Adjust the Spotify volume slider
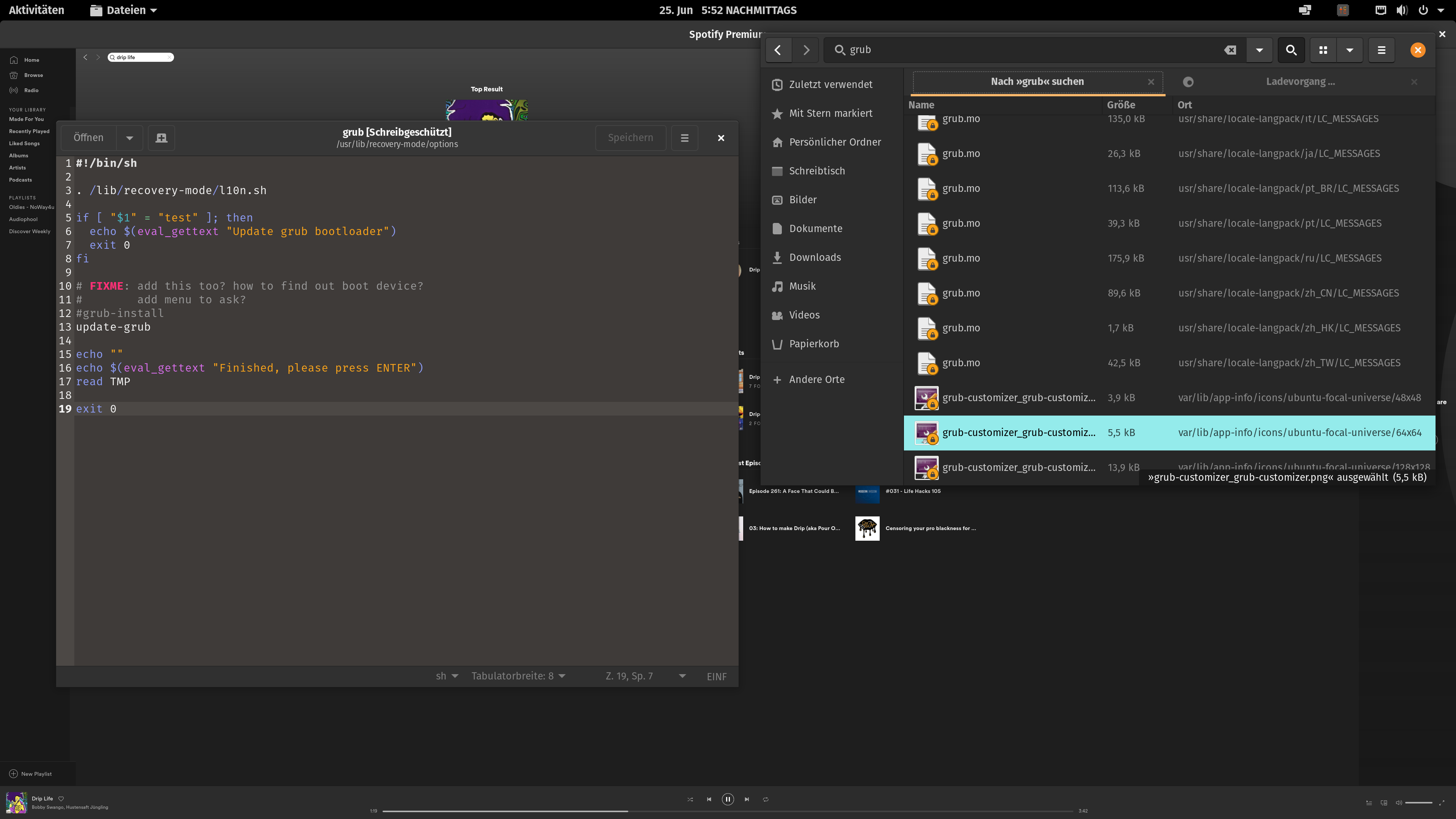This screenshot has width=1456, height=819. click(x=1418, y=803)
